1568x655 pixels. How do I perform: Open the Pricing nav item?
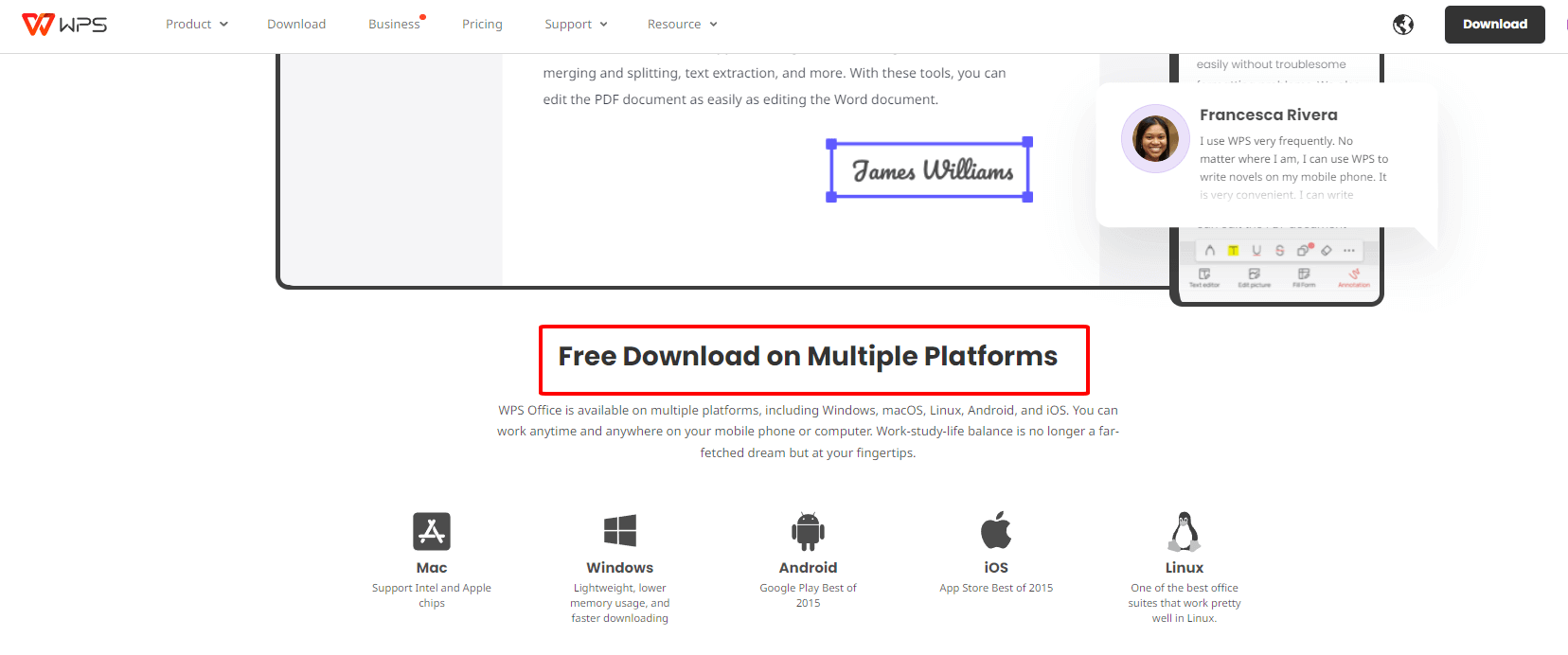point(482,25)
